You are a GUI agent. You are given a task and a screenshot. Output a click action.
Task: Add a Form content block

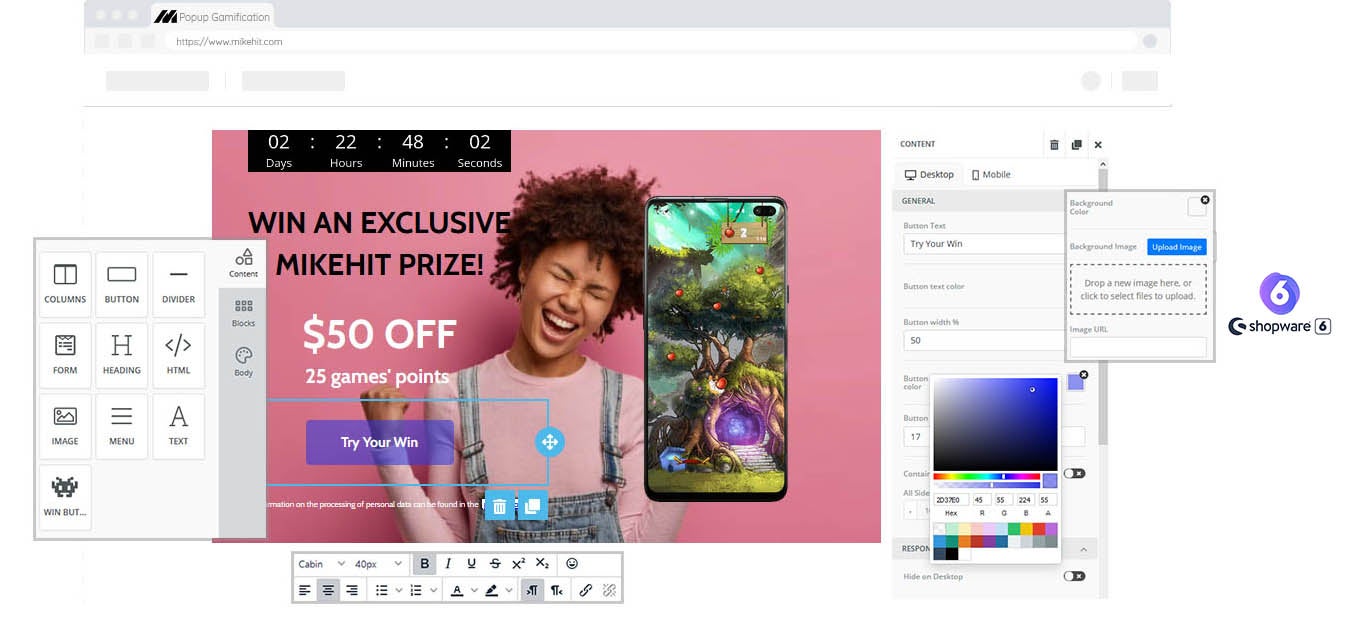tap(65, 356)
